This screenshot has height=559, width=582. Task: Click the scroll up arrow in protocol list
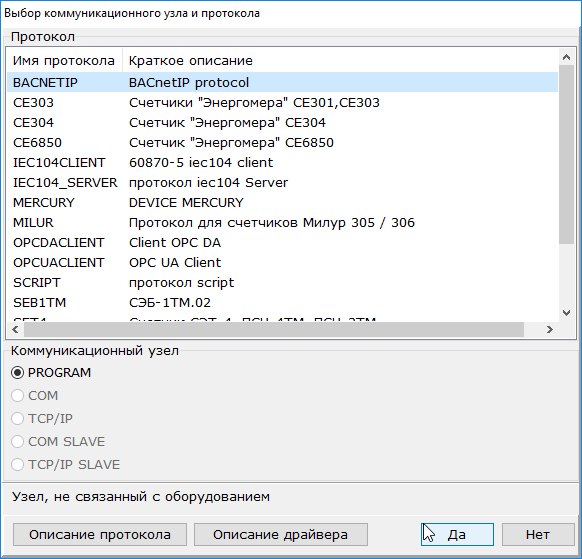pos(566,57)
